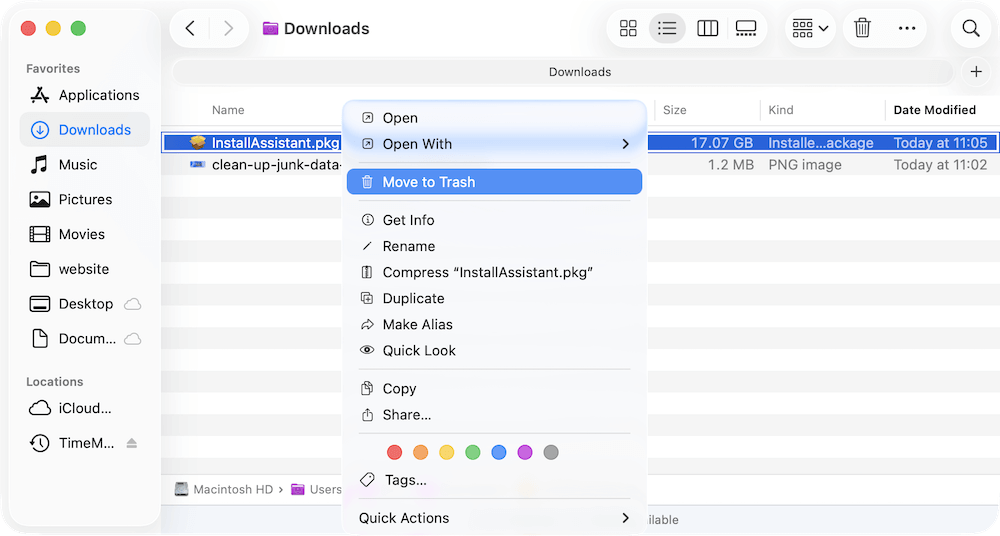Choose Duplicate in context menu
The height and width of the screenshot is (536, 1000).
(494, 299)
